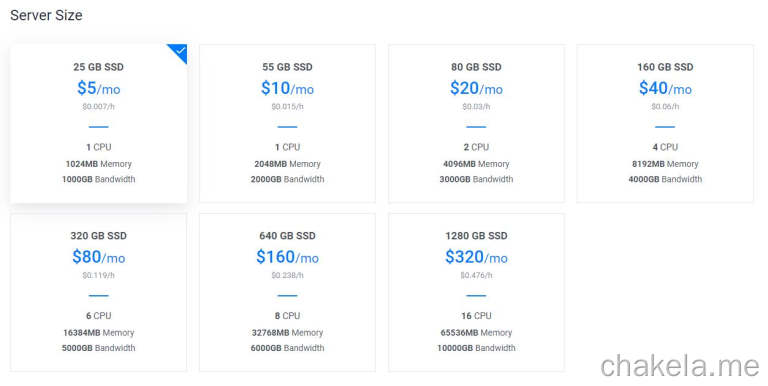Pick the 160 GB SSD $40/mo plan
The height and width of the screenshot is (386, 768).
click(x=665, y=123)
